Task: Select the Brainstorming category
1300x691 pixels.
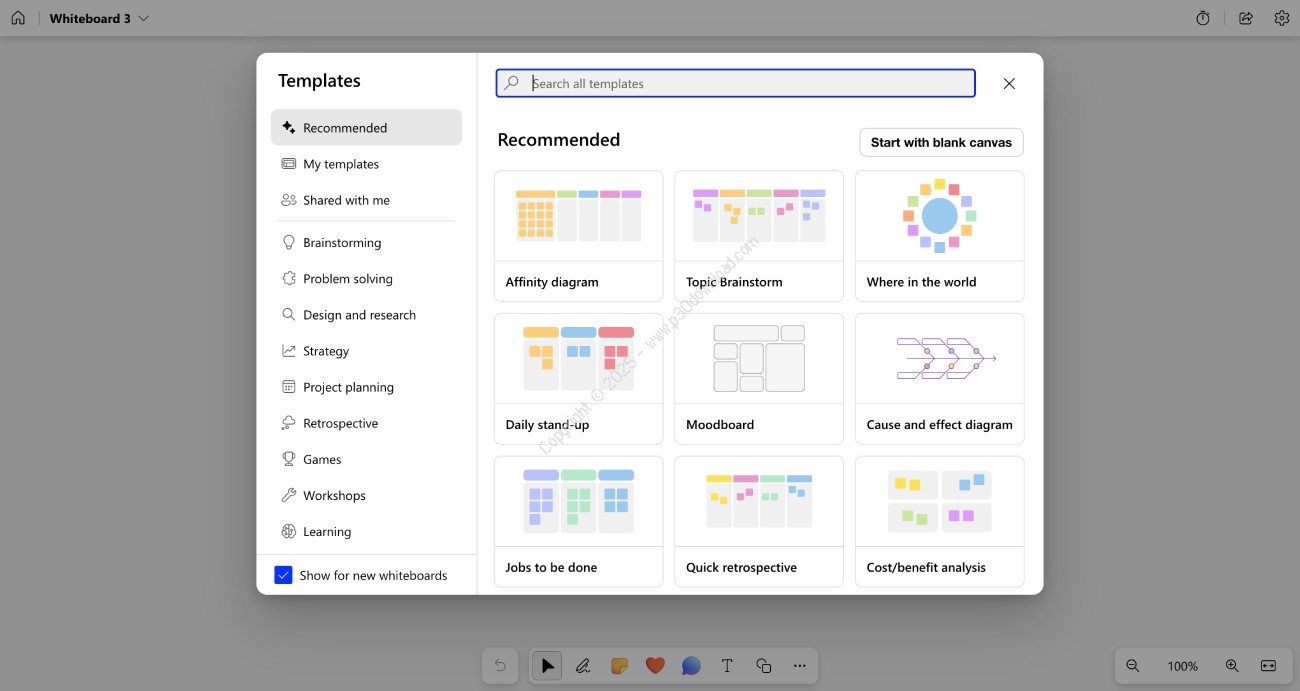Action: coord(342,243)
